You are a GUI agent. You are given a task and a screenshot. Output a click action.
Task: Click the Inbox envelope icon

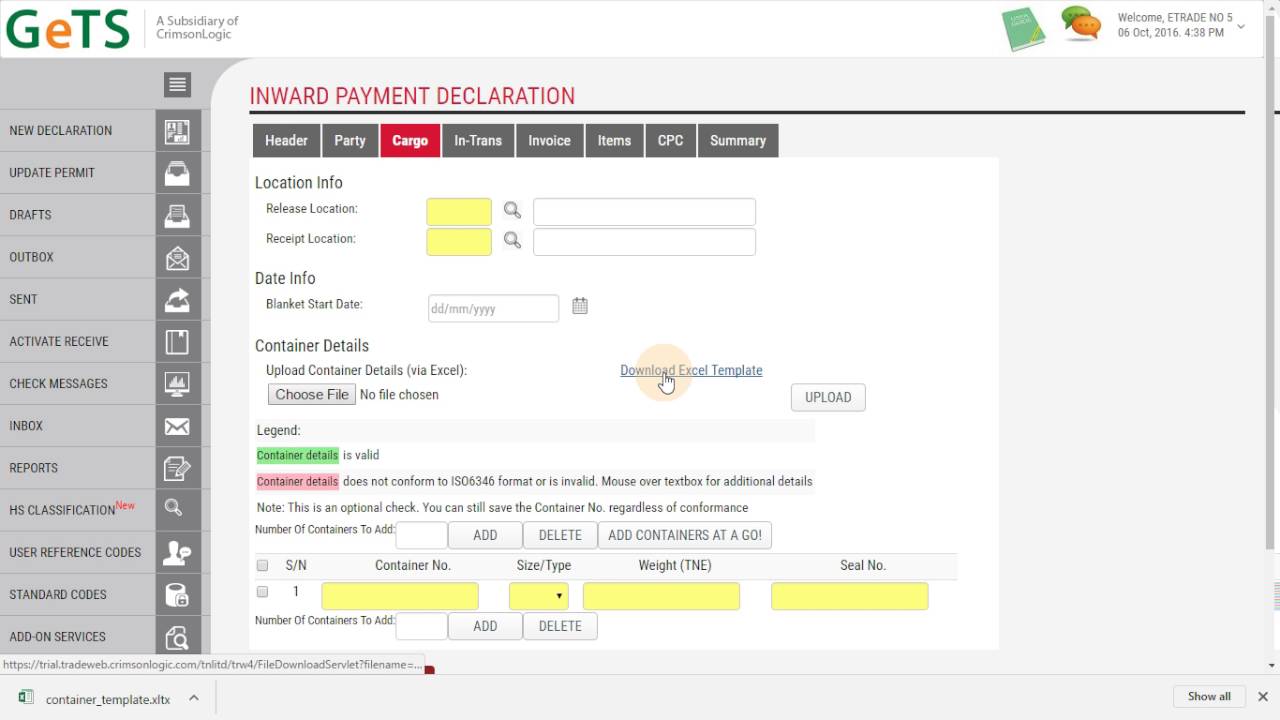(x=177, y=426)
